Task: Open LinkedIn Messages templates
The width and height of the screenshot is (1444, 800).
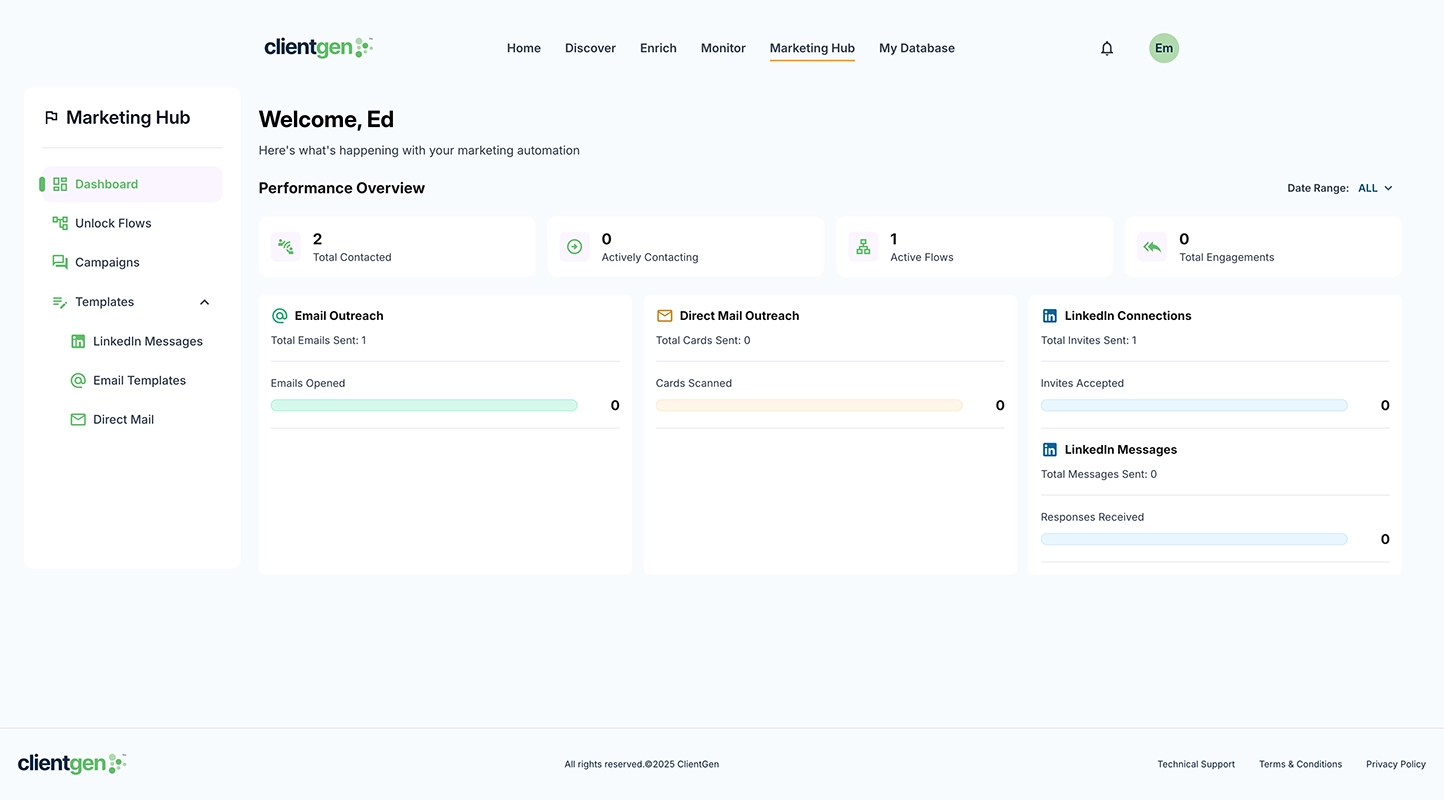Action: coord(147,341)
